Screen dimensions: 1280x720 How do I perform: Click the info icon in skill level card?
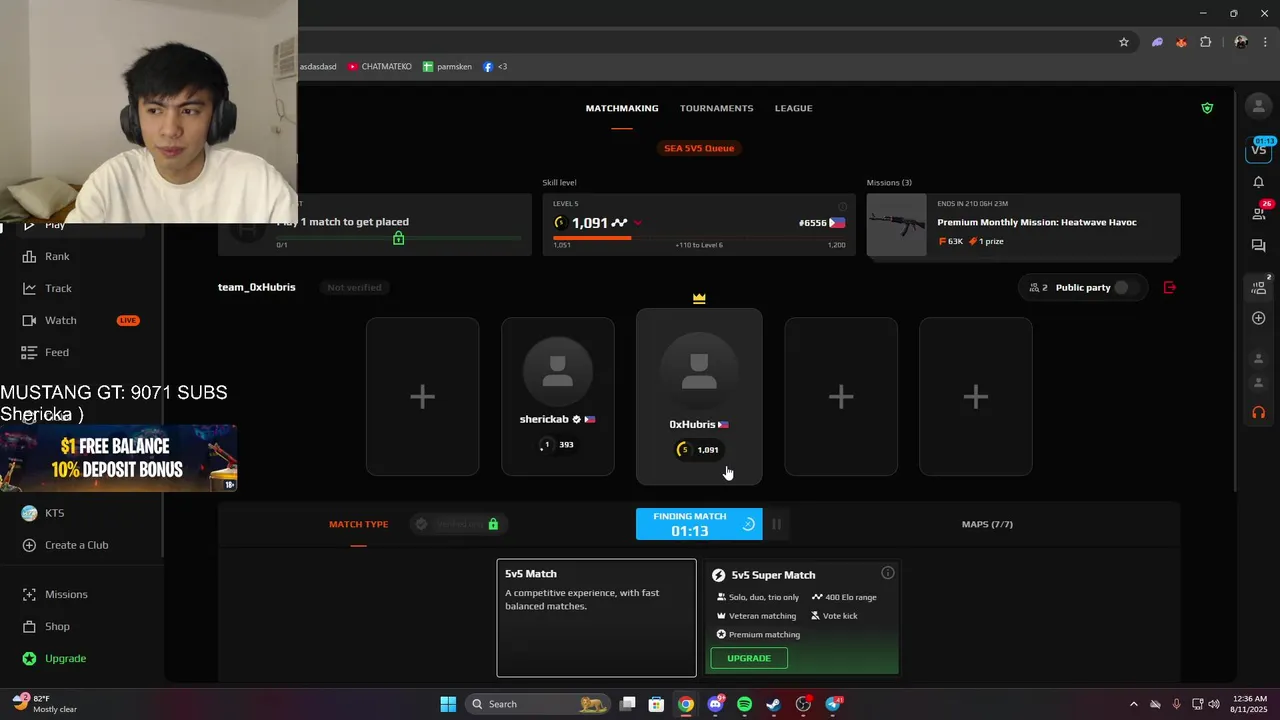(842, 207)
